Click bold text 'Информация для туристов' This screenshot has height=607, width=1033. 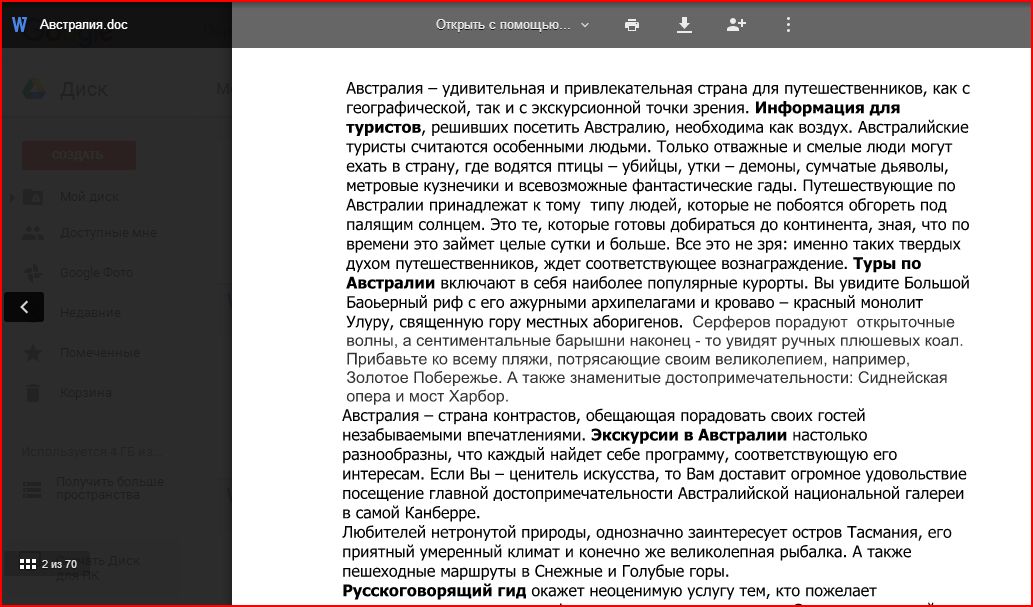pos(623,117)
